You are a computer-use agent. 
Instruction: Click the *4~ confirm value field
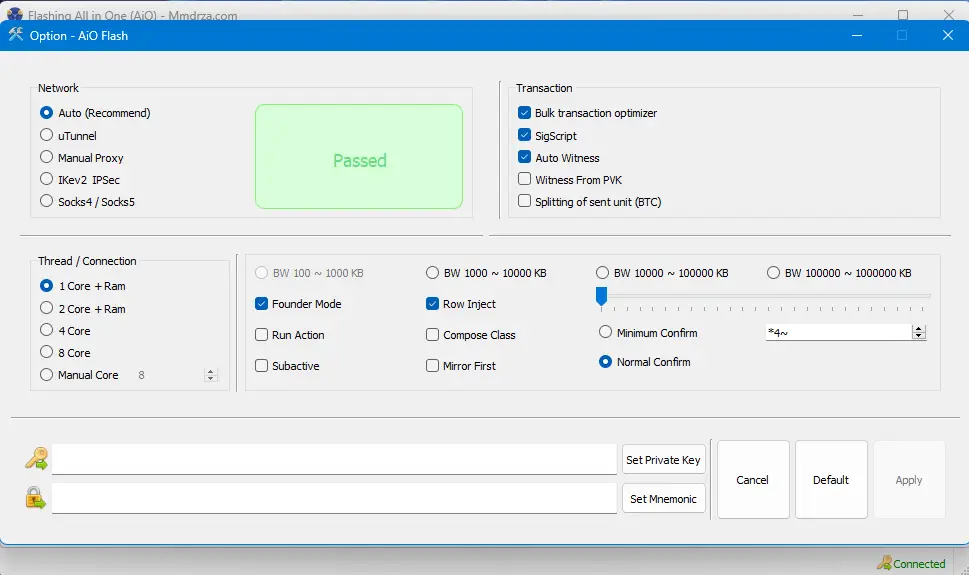click(x=838, y=333)
